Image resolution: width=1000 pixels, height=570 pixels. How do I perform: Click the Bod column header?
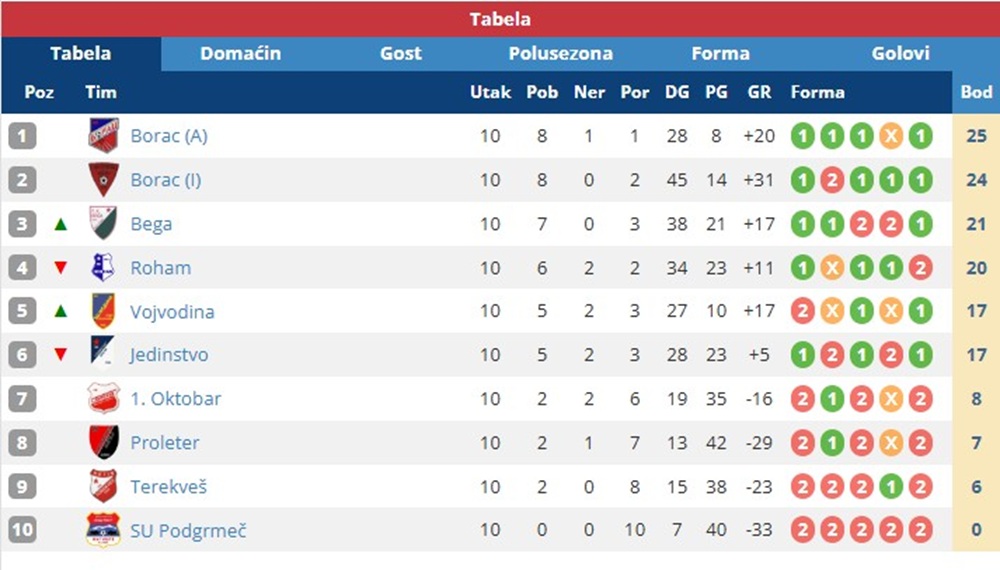pyautogui.click(x=976, y=92)
